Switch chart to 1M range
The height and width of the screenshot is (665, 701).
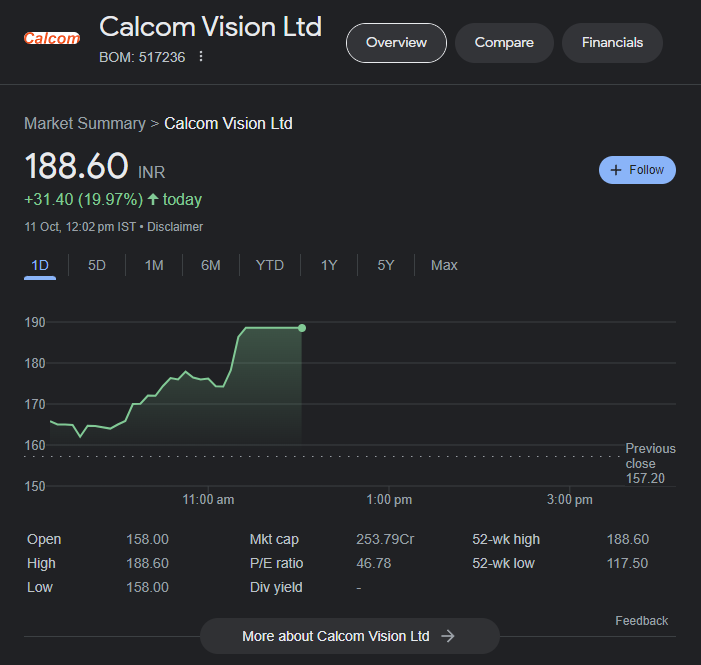click(x=154, y=265)
